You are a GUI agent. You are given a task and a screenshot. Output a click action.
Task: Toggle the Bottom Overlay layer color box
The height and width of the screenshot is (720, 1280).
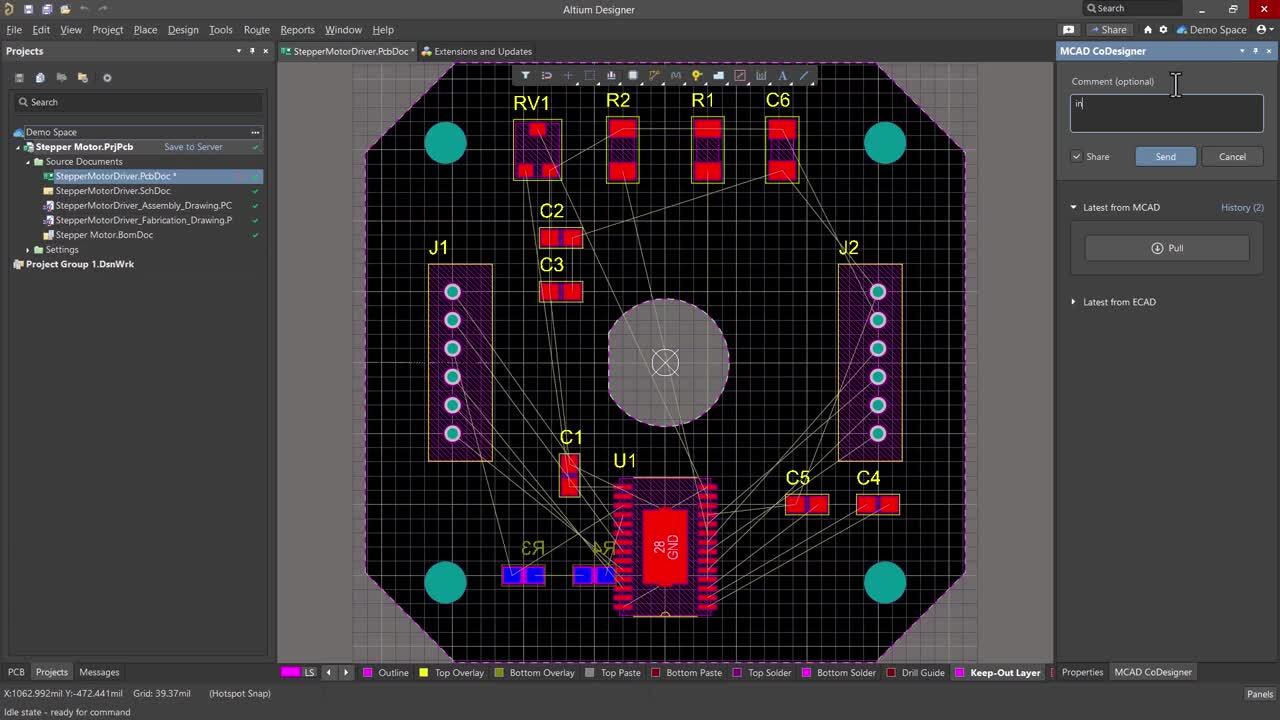pos(499,673)
